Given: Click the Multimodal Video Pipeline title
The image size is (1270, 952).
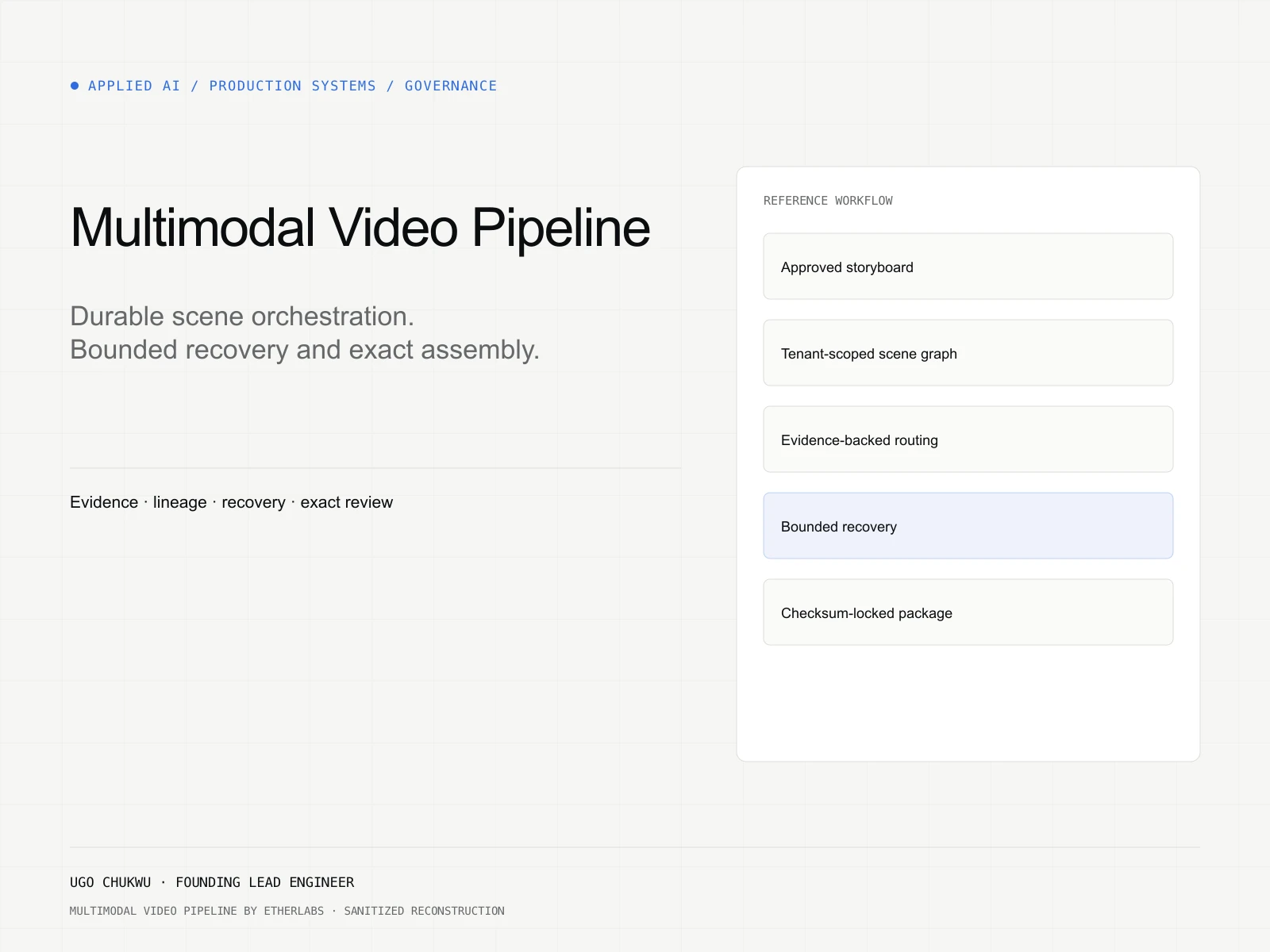Looking at the screenshot, I should pos(360,228).
